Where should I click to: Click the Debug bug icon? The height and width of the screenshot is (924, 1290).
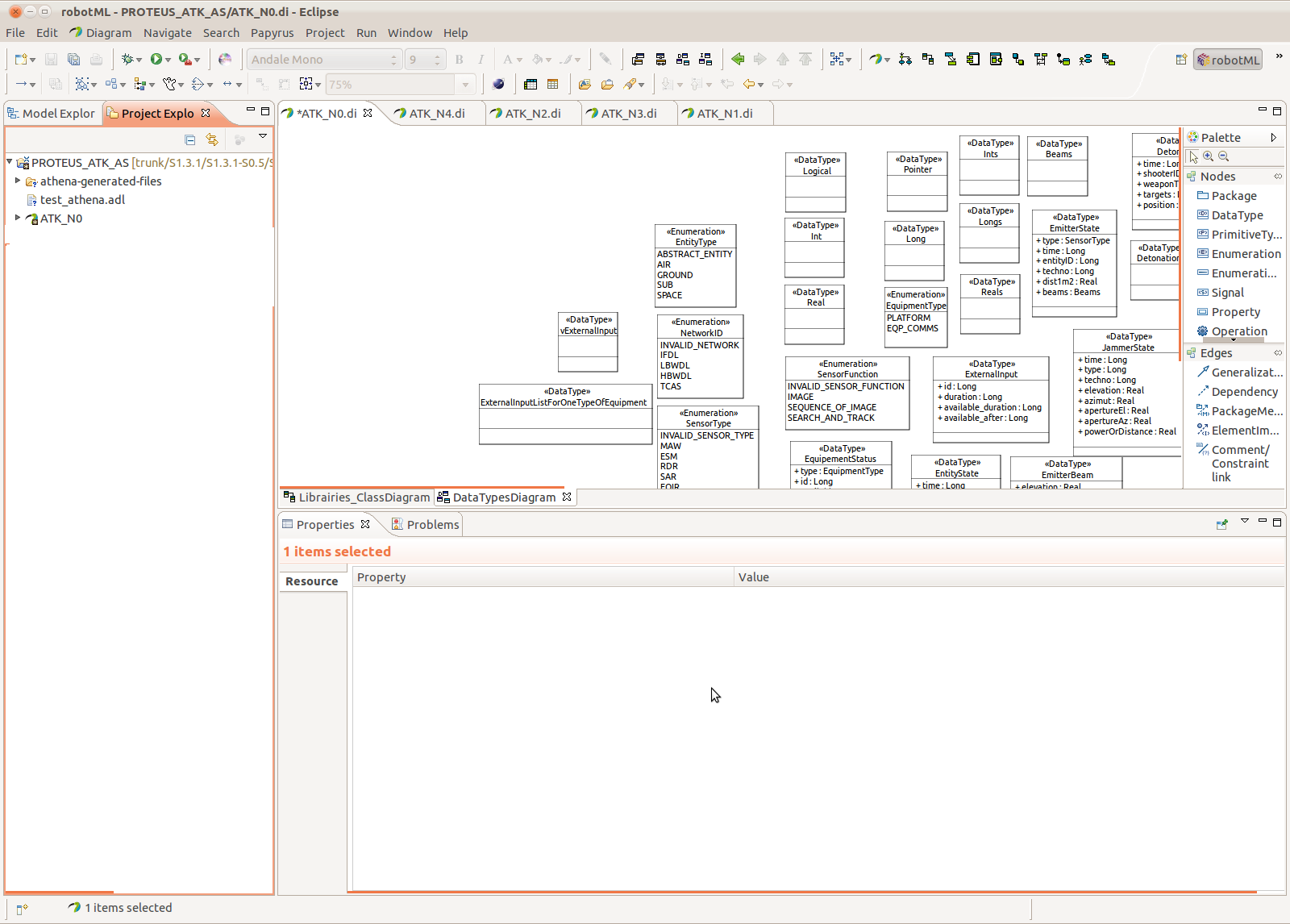(x=127, y=59)
